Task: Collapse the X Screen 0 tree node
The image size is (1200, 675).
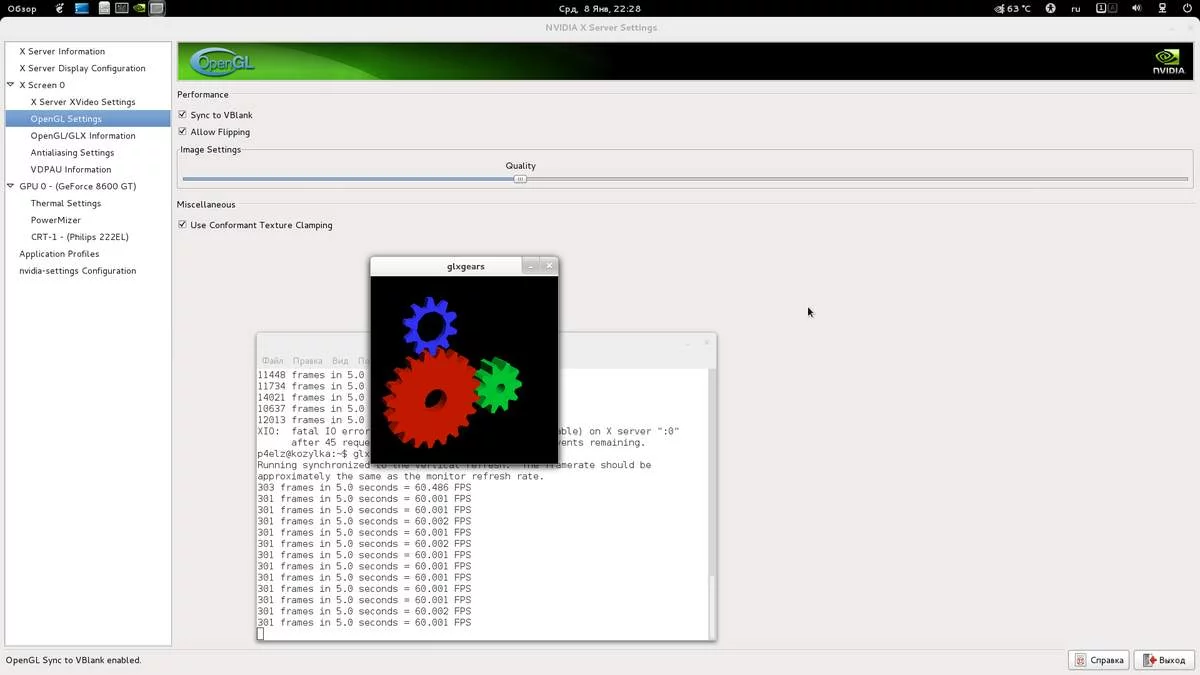Action: [x=10, y=85]
